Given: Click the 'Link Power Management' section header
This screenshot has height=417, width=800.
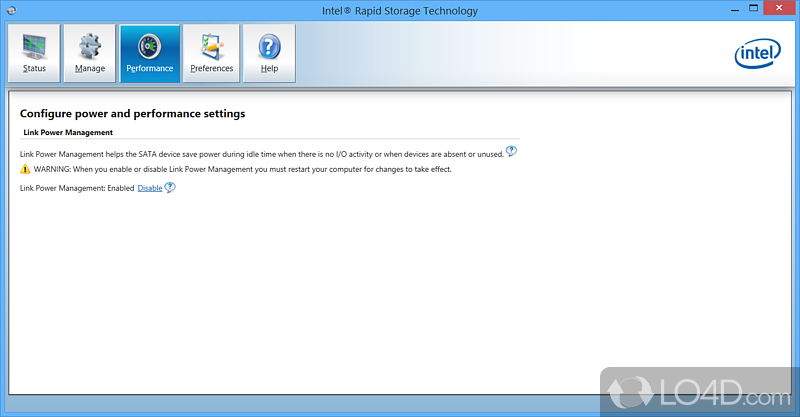Looking at the screenshot, I should pos(68,132).
